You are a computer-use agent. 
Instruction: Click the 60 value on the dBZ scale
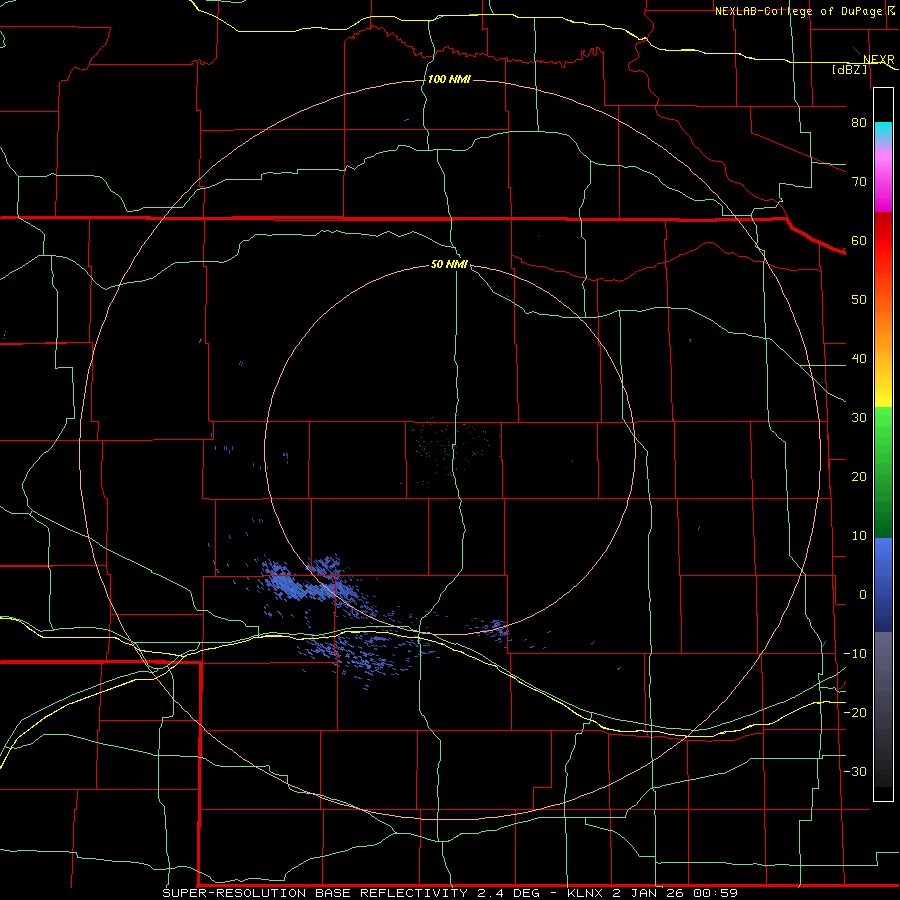[x=859, y=240]
